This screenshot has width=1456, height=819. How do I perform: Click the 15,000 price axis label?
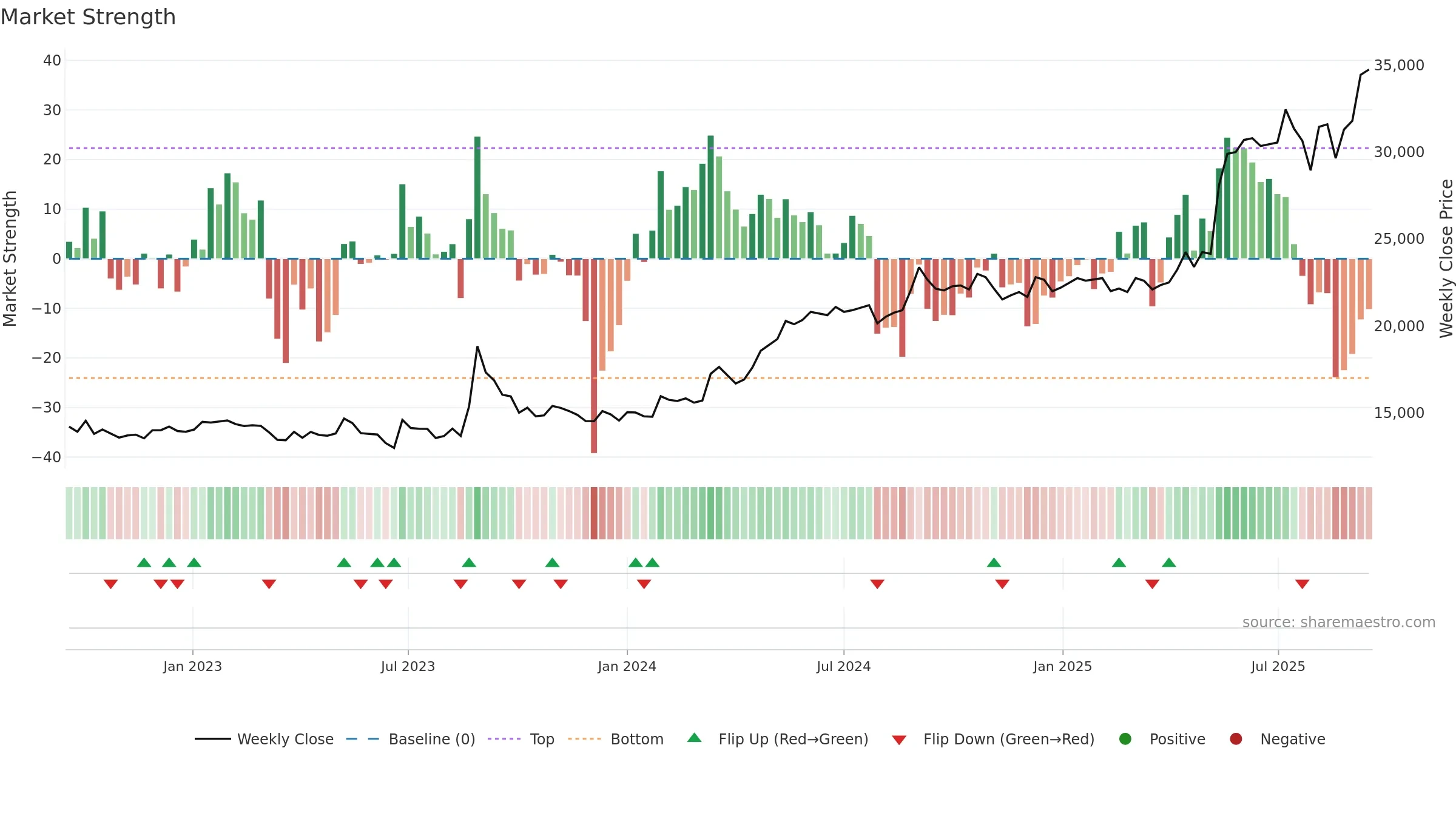[1399, 413]
